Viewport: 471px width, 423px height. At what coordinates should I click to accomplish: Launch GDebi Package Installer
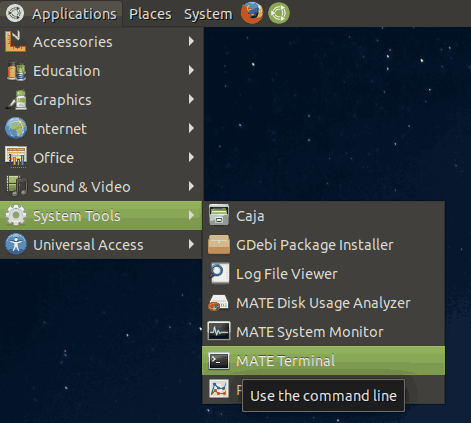[x=323, y=245]
